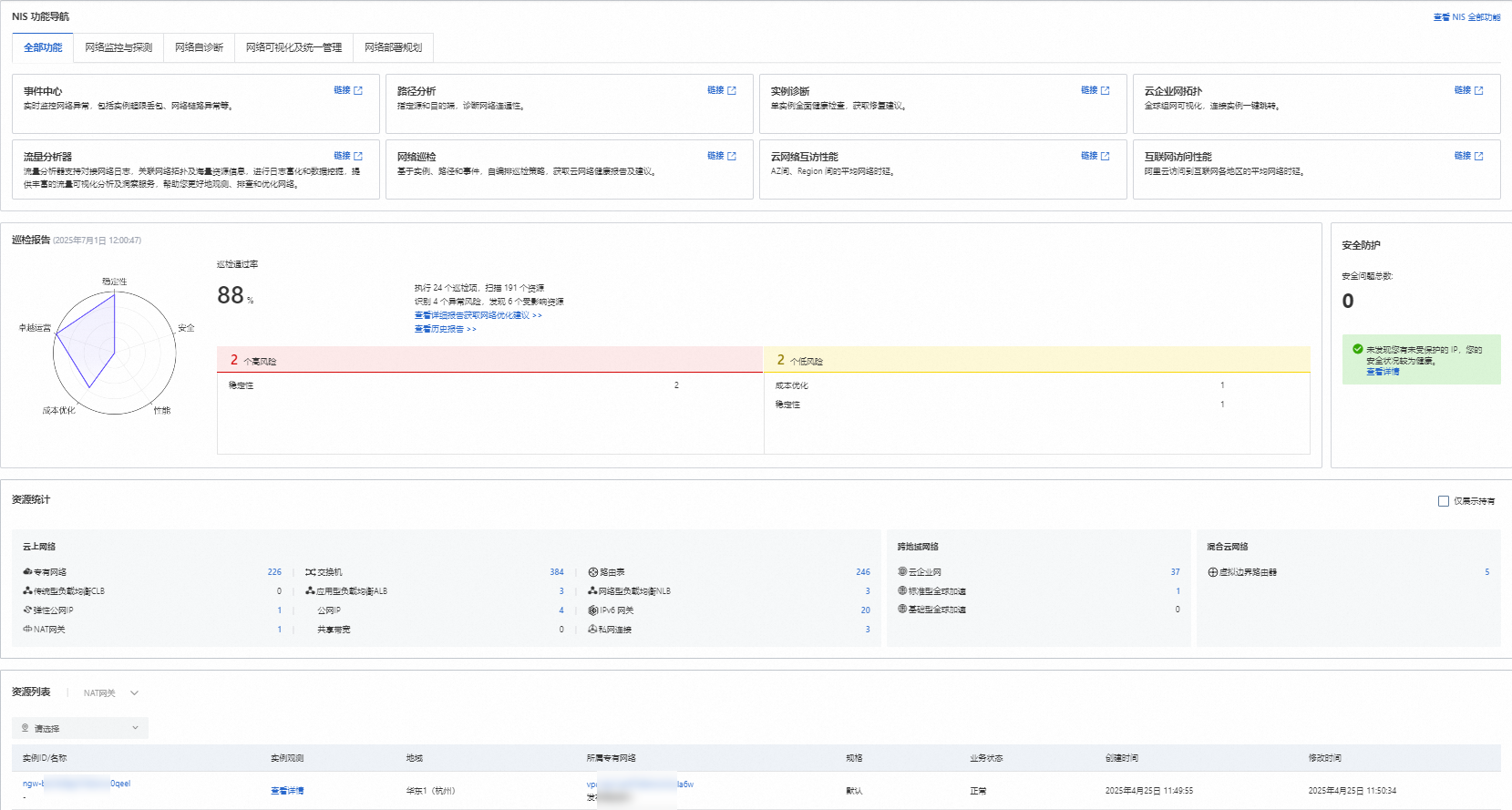Viewport: 1512px width, 810px height.
Task: Click the 传统型负载均衡CLB icon
Action: 27,591
